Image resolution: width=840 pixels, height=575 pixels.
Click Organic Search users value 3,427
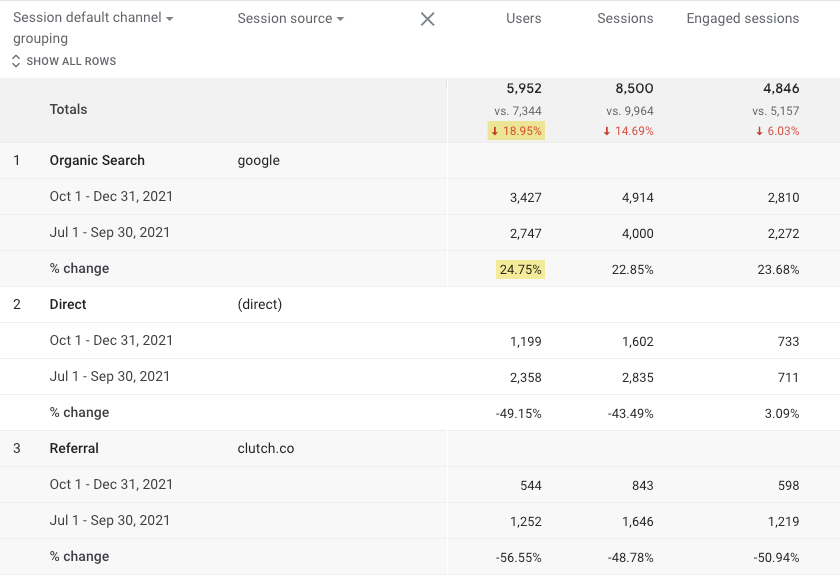[525, 197]
